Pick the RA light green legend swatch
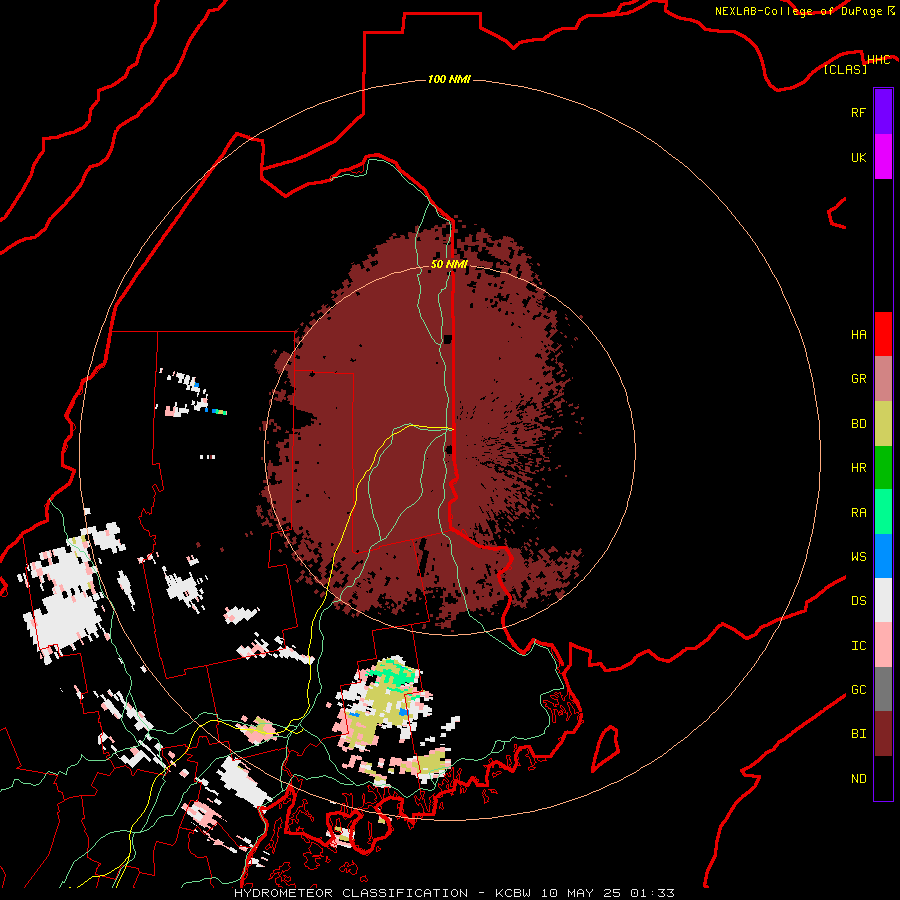900x900 pixels. 883,512
